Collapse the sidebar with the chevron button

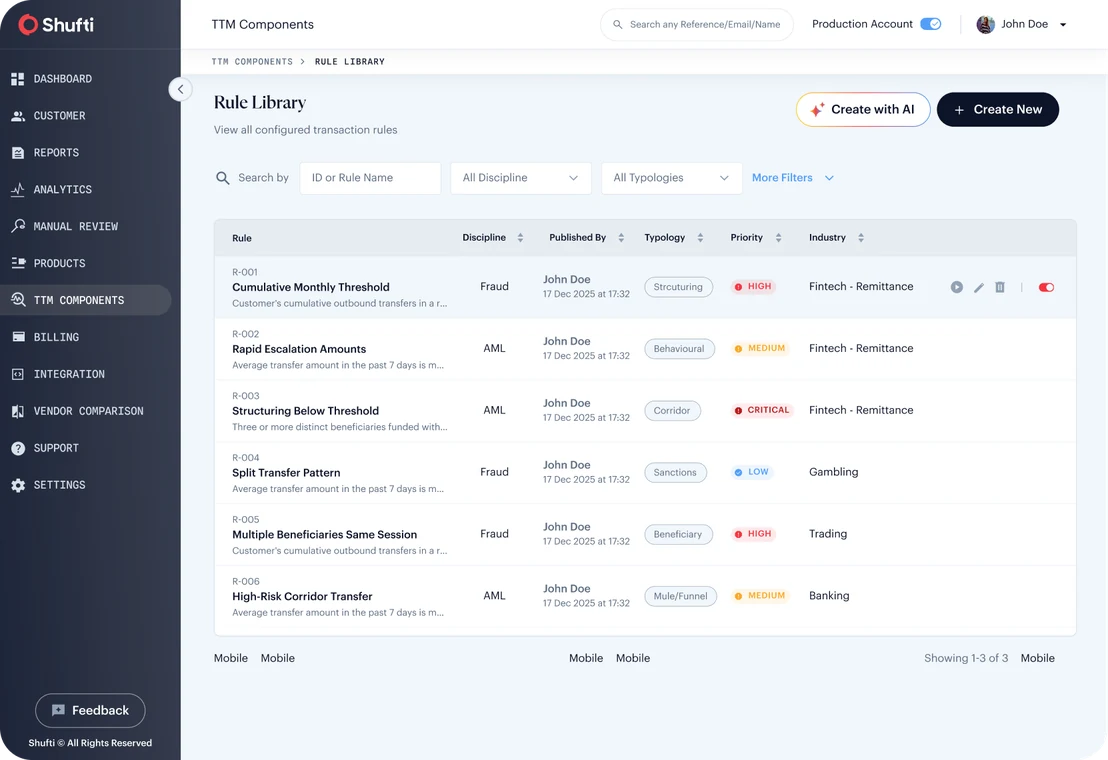(x=180, y=89)
